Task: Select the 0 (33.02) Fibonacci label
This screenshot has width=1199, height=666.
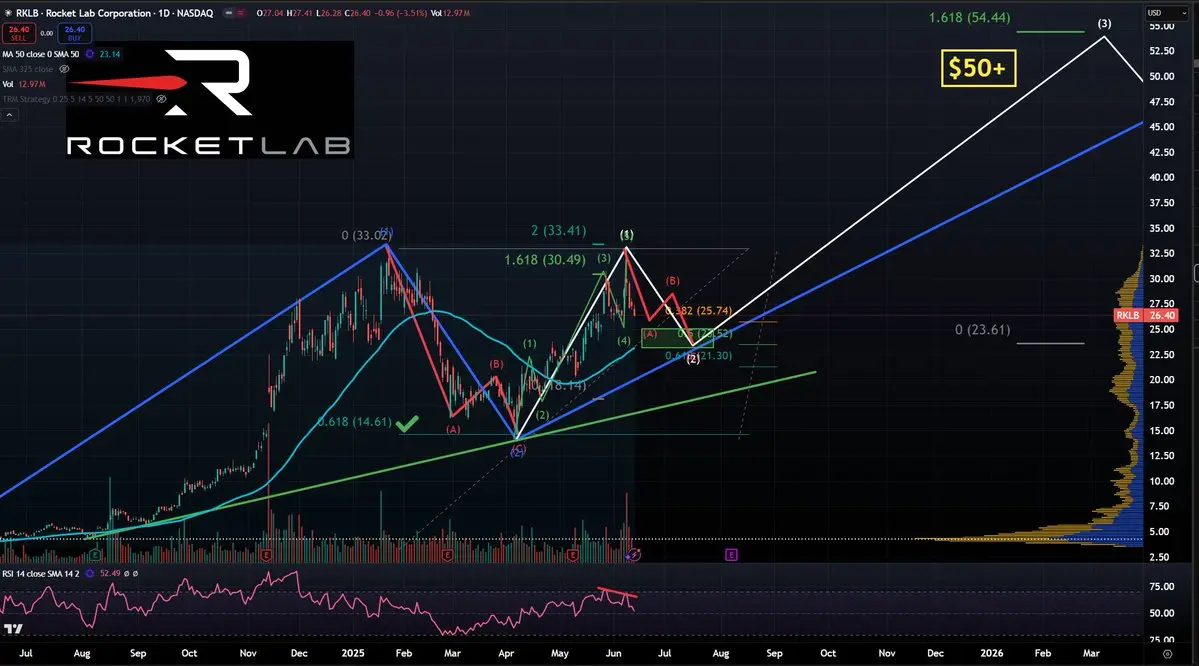Action: (x=366, y=236)
